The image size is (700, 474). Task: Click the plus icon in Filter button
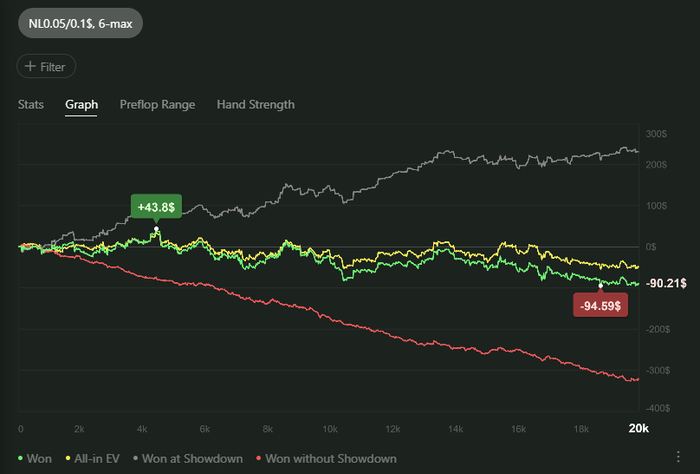[x=31, y=67]
